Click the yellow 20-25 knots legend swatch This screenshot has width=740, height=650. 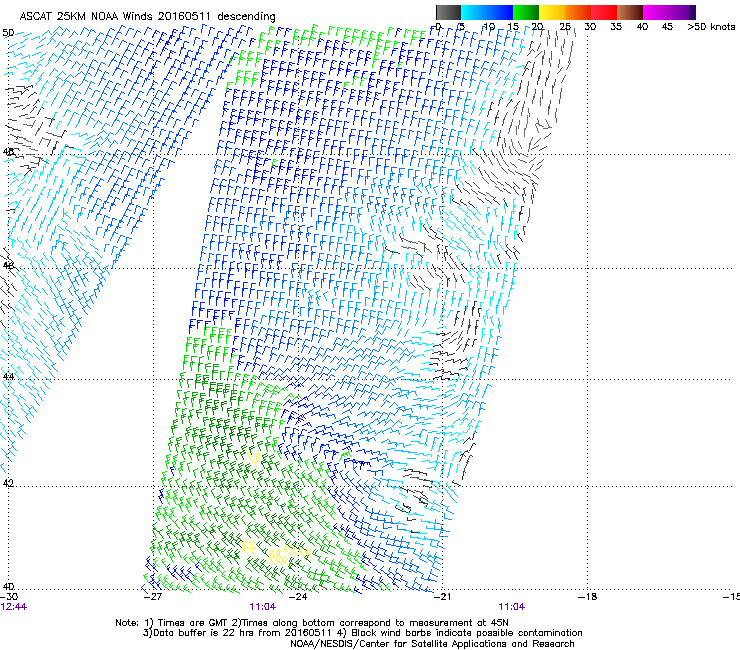click(x=552, y=12)
